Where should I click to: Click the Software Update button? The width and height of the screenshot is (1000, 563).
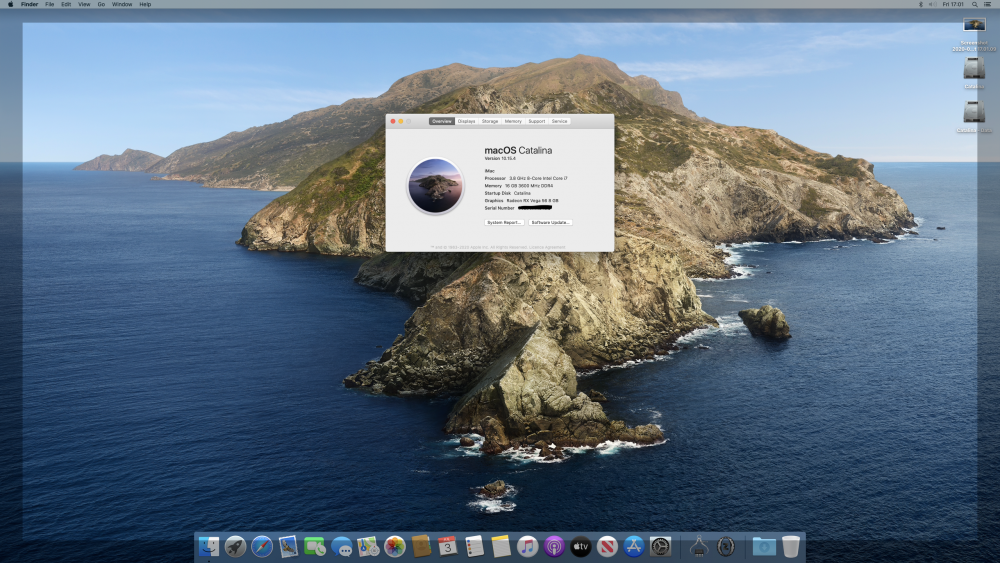point(550,223)
